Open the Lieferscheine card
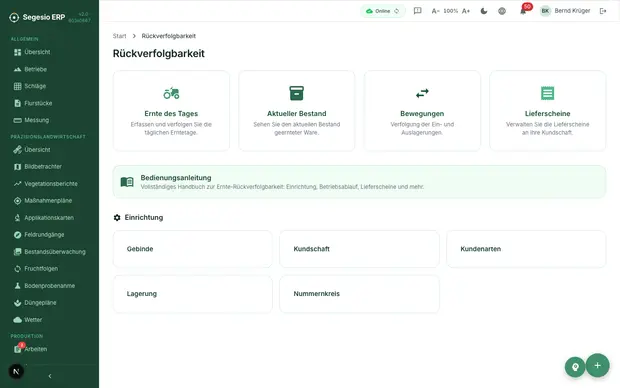This screenshot has width=620, height=388. click(548, 111)
